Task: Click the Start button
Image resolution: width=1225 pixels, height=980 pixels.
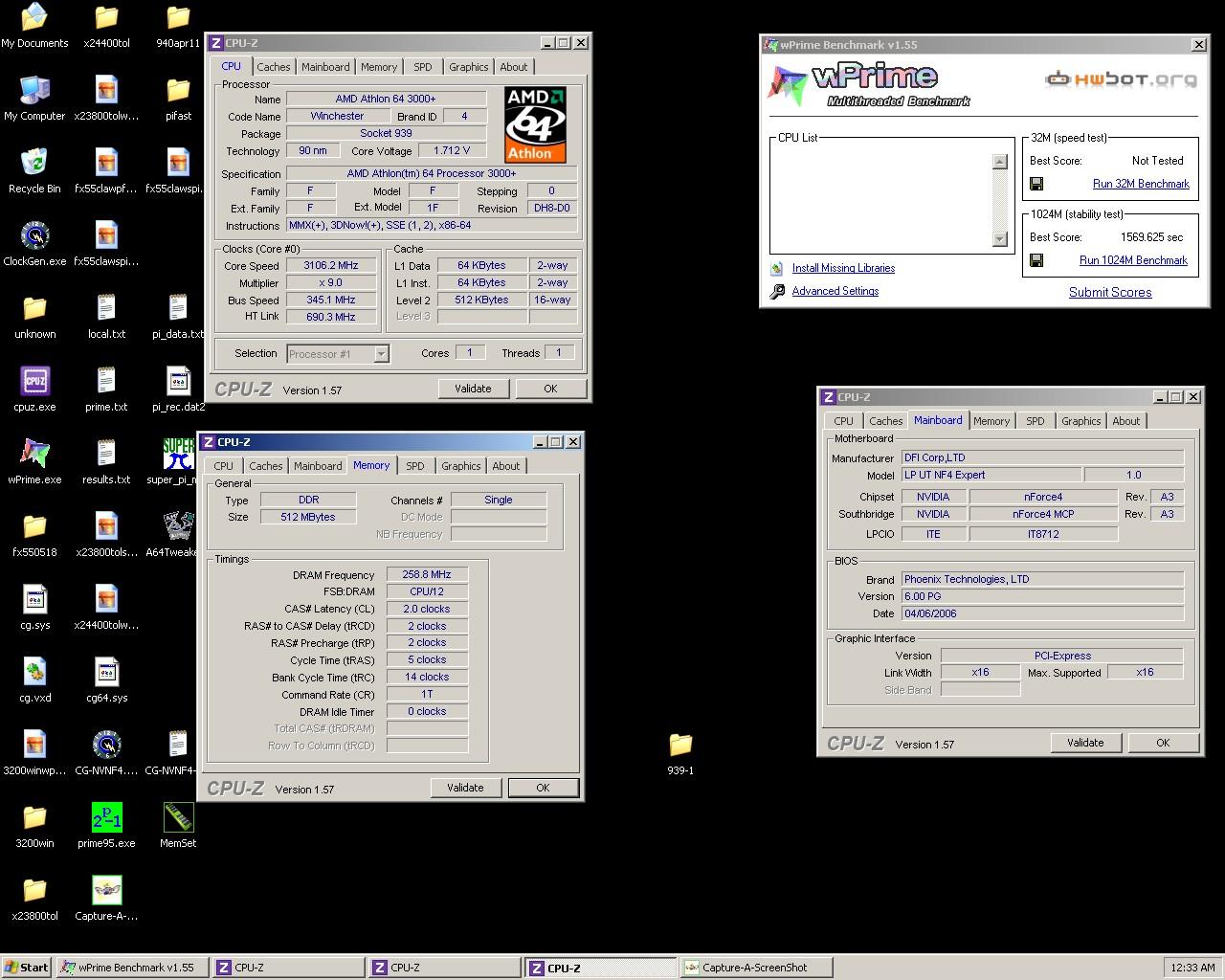Action: point(27,968)
